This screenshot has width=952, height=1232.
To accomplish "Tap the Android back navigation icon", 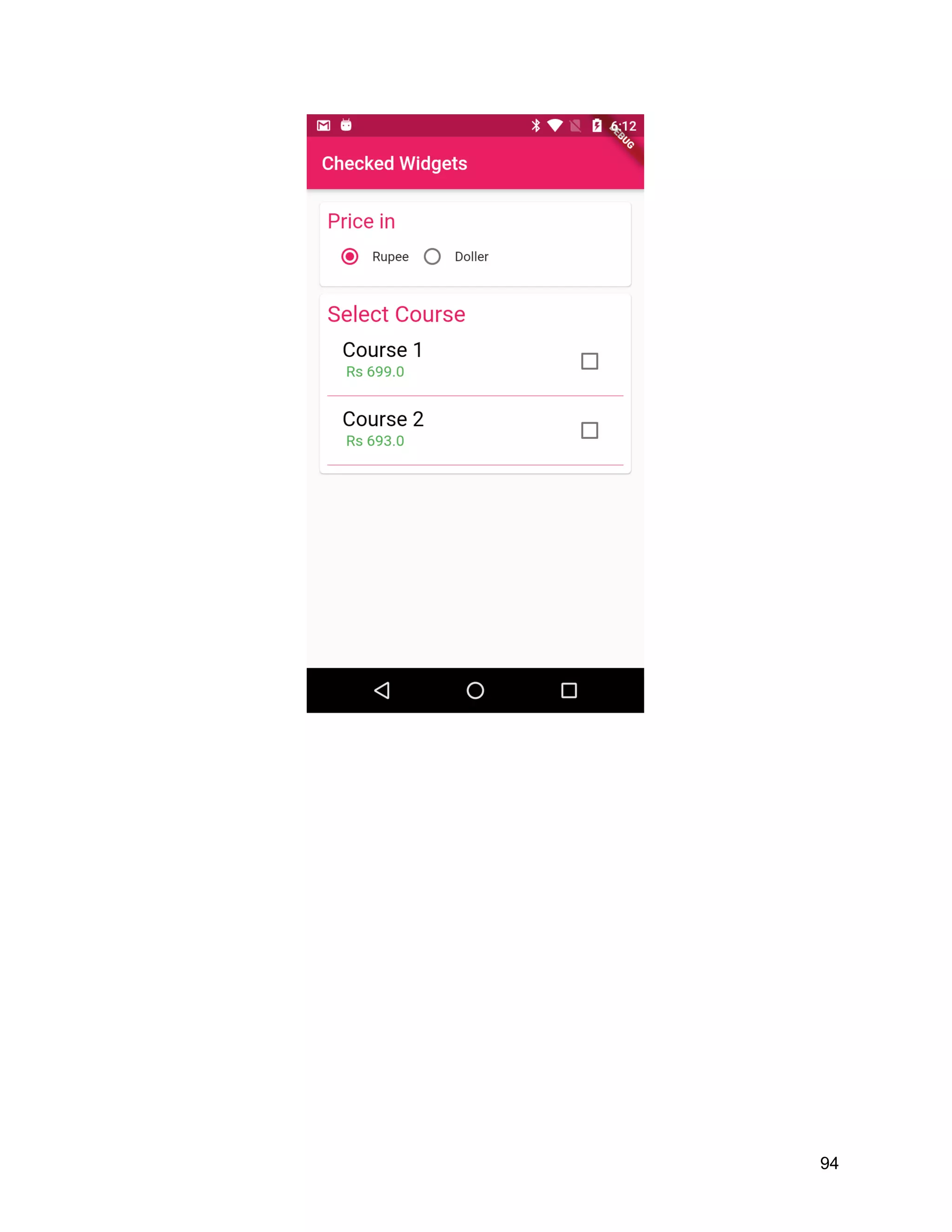I will coord(383,690).
